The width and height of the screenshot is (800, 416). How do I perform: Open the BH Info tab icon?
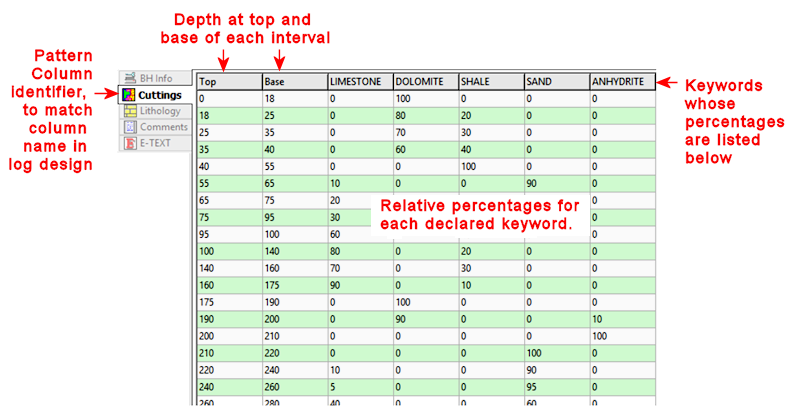pos(129,78)
